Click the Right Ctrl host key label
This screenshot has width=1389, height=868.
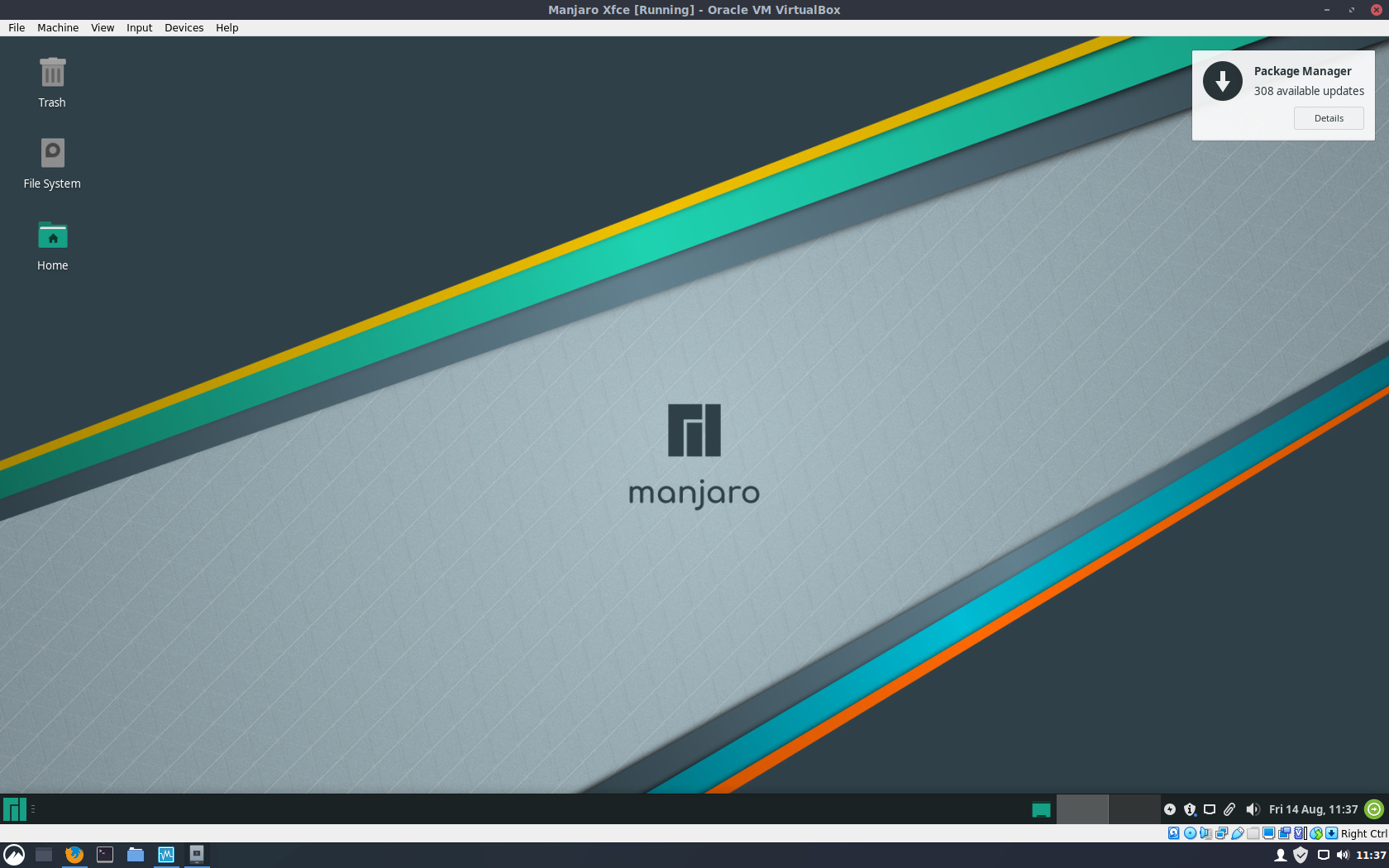1364,833
